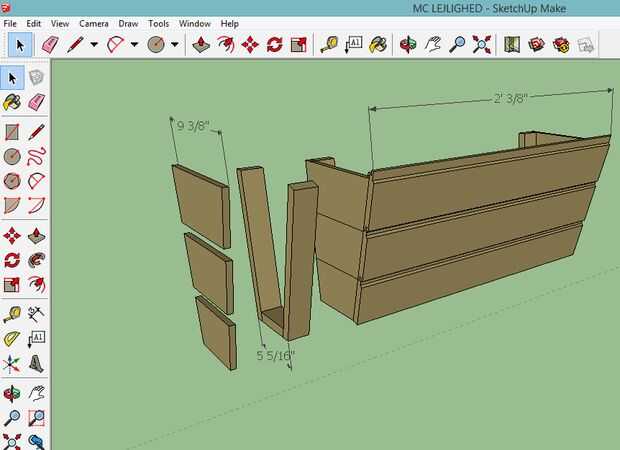Viewport: 620px width, 450px height.
Task: Choose the Line pencil tool in top toolbar
Action: pos(75,45)
